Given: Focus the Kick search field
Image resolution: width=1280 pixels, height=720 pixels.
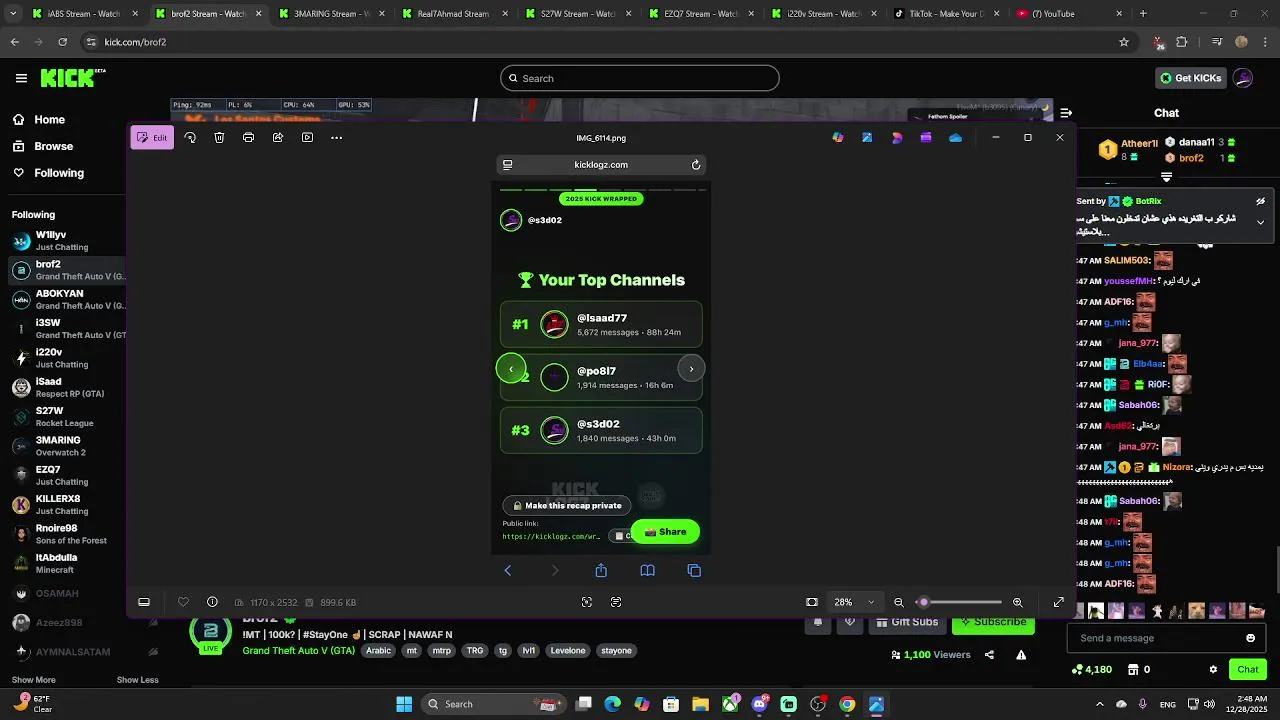Looking at the screenshot, I should tap(640, 78).
